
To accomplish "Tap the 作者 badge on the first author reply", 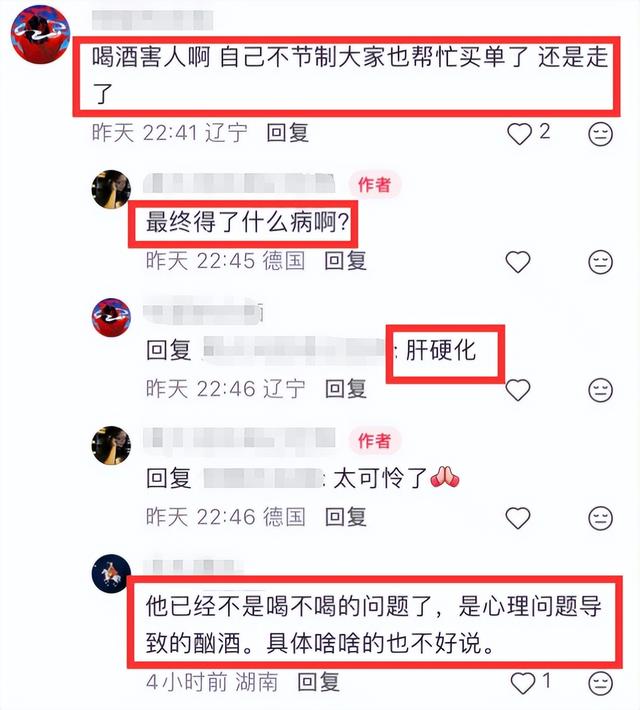I will pos(375,185).
